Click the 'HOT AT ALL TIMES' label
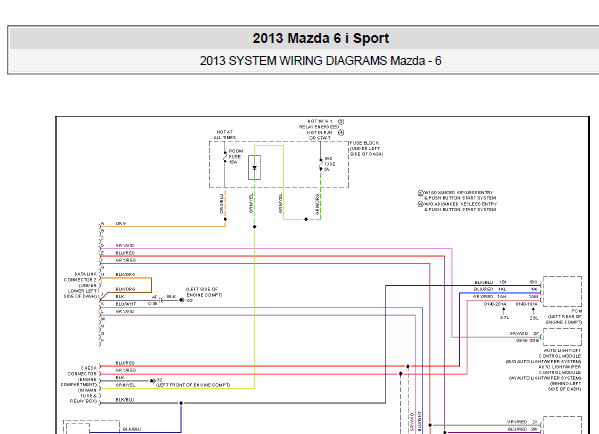Image resolution: width=599 pixels, height=434 pixels. pos(225,134)
